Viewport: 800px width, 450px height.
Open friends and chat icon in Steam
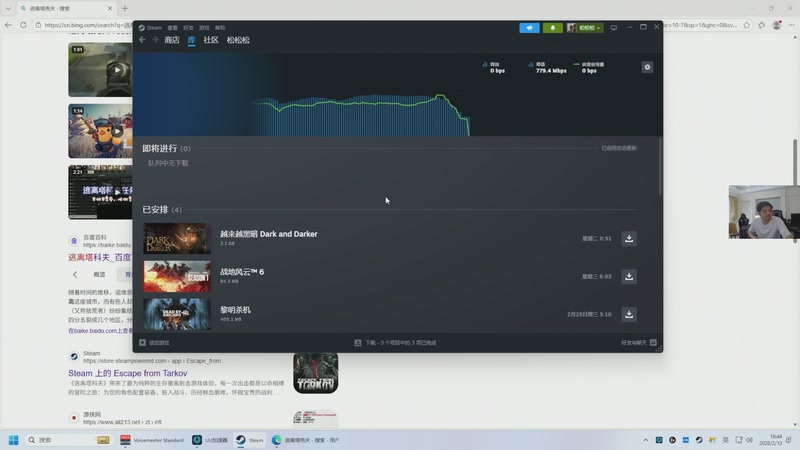click(653, 342)
